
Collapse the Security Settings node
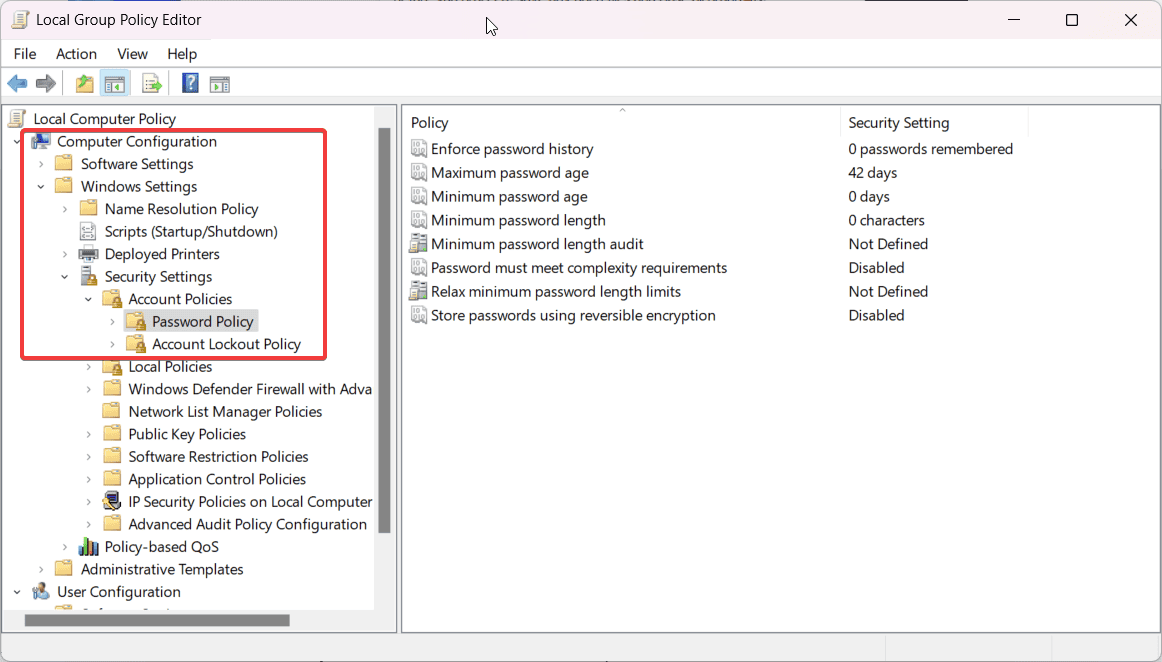coord(64,277)
